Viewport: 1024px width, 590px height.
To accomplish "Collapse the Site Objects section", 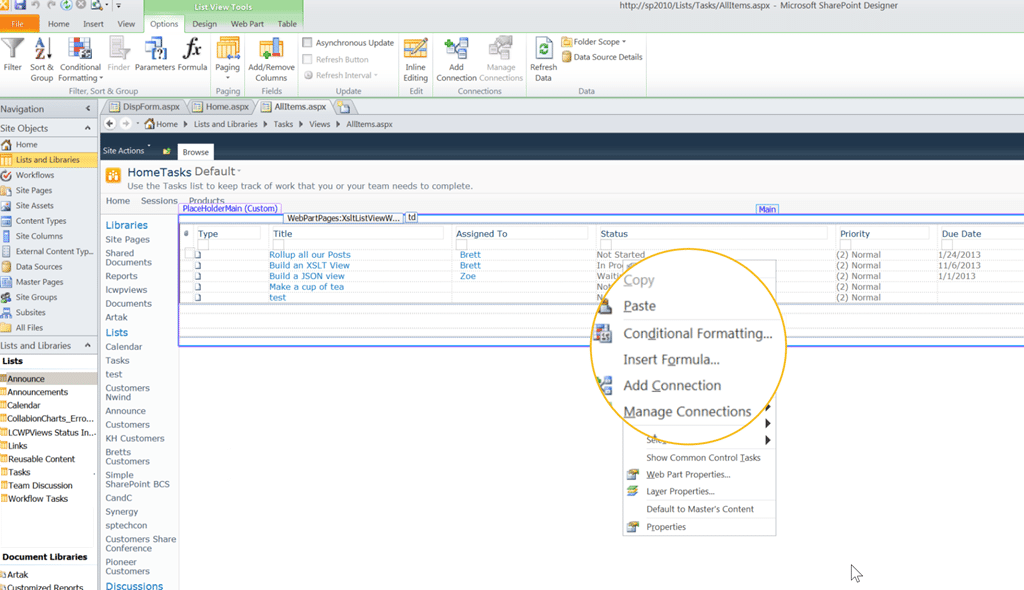I will coord(88,128).
